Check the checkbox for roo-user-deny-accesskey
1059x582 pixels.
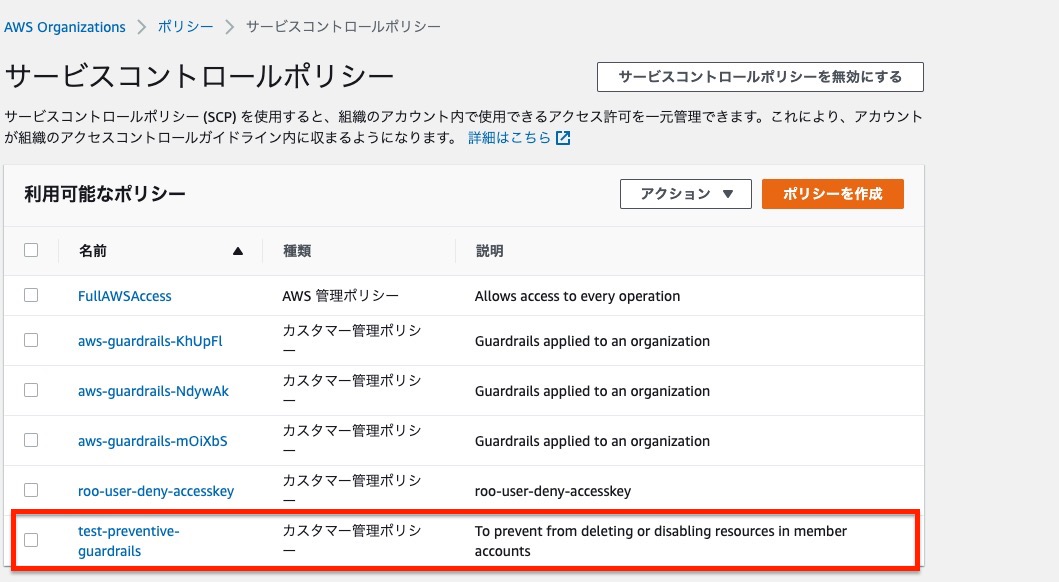click(x=31, y=491)
